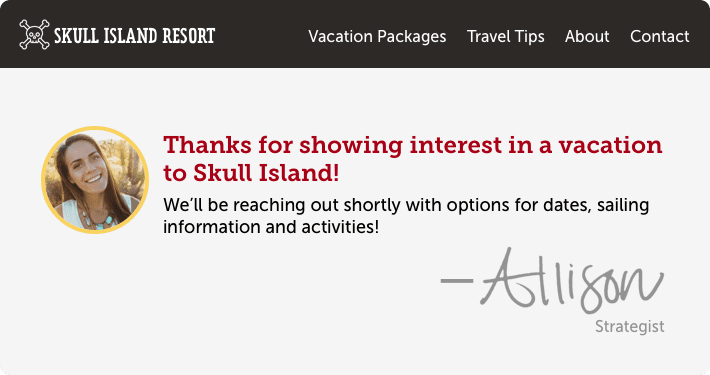Click Allison's circular profile photo
Screen dimensions: 710x375
tap(95, 180)
